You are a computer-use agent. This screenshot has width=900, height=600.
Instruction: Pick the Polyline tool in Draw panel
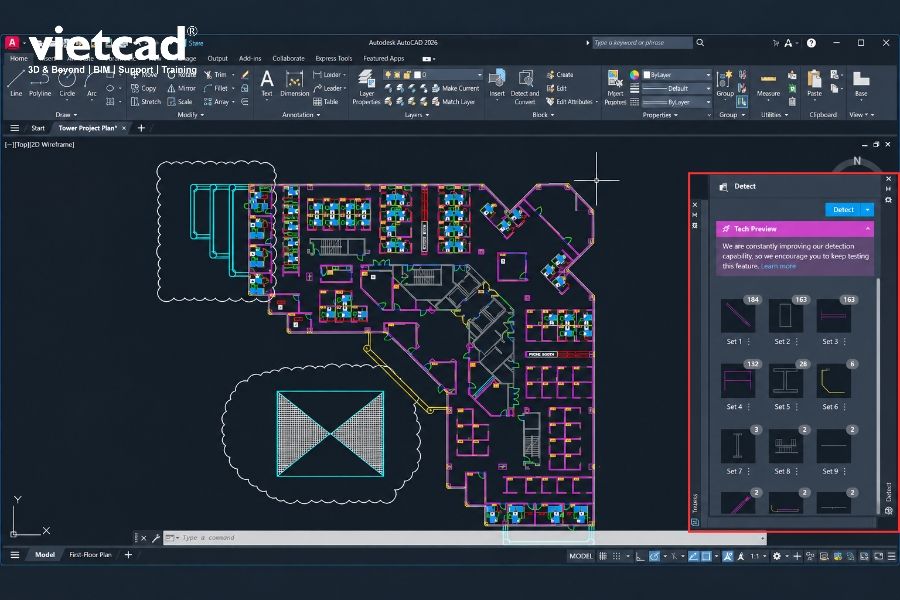(40, 84)
